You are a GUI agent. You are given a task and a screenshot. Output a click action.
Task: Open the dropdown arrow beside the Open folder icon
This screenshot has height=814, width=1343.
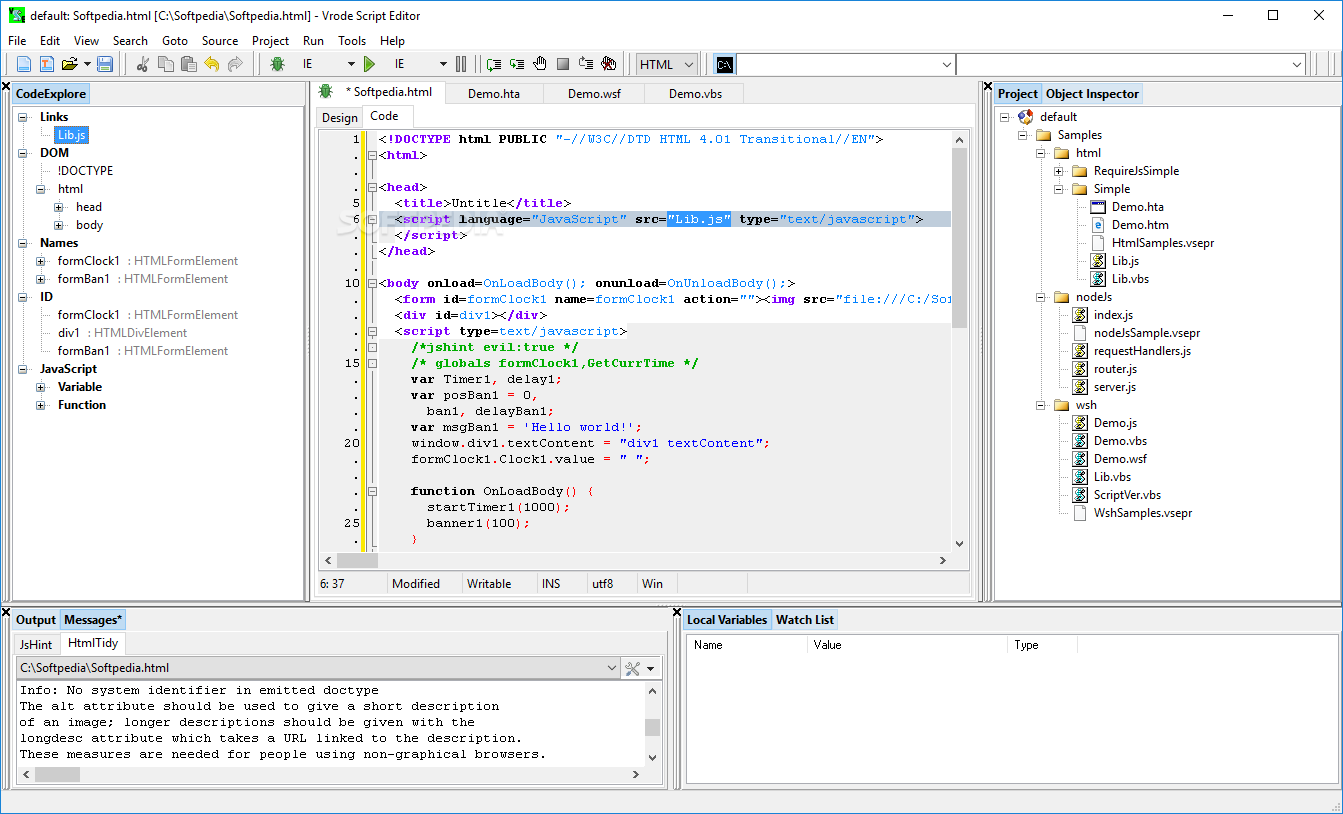(87, 64)
